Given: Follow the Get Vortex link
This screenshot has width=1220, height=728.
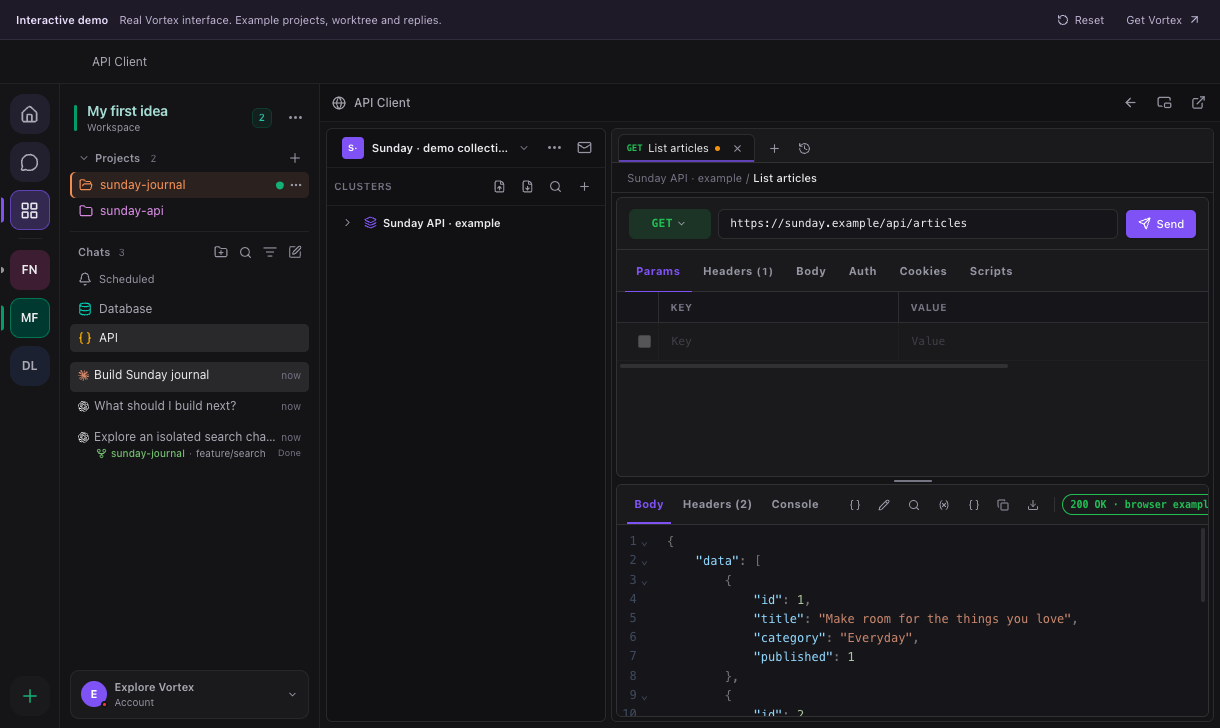Looking at the screenshot, I should (x=1162, y=20).
